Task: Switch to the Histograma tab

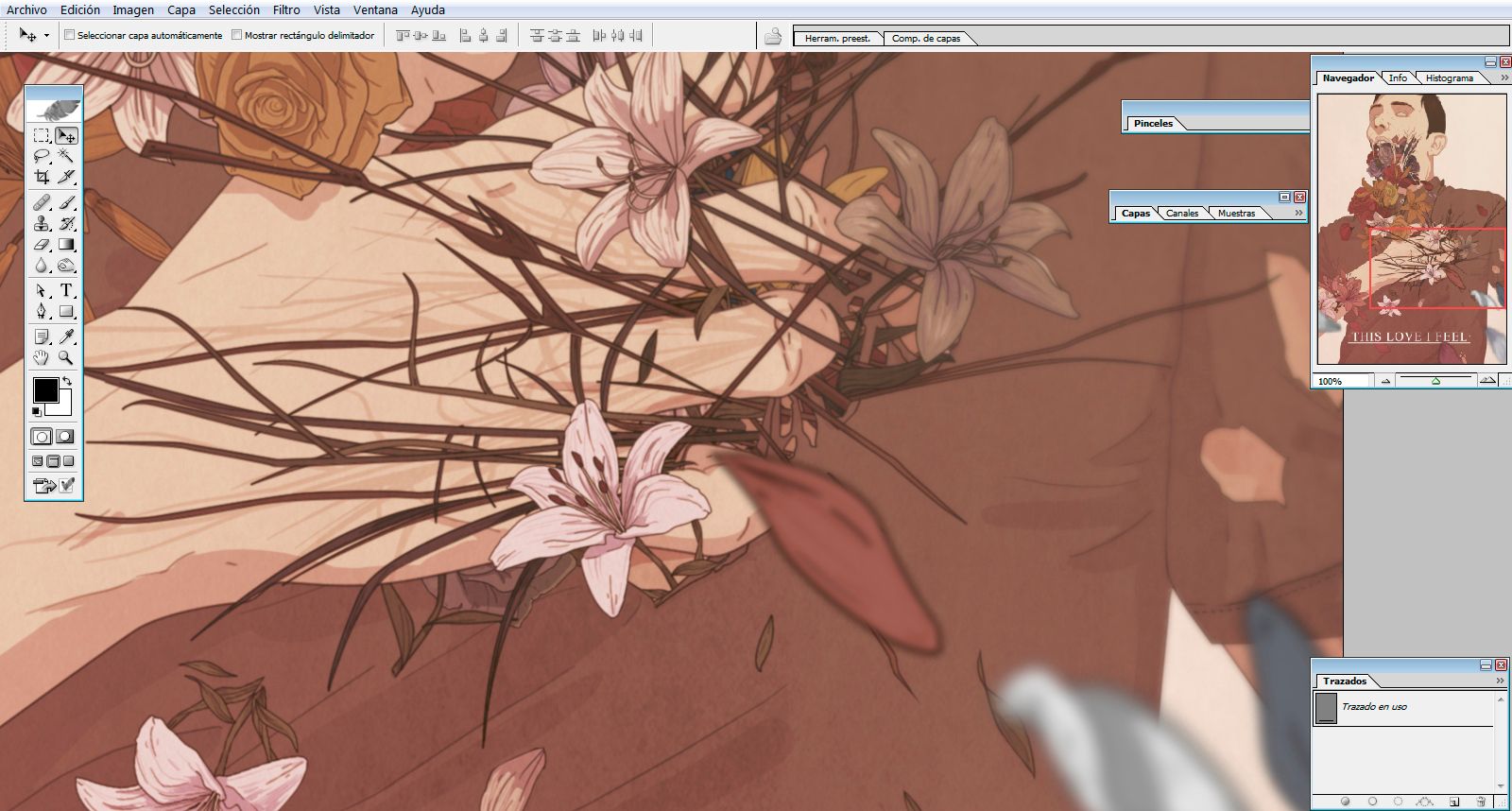Action: coord(1449,78)
